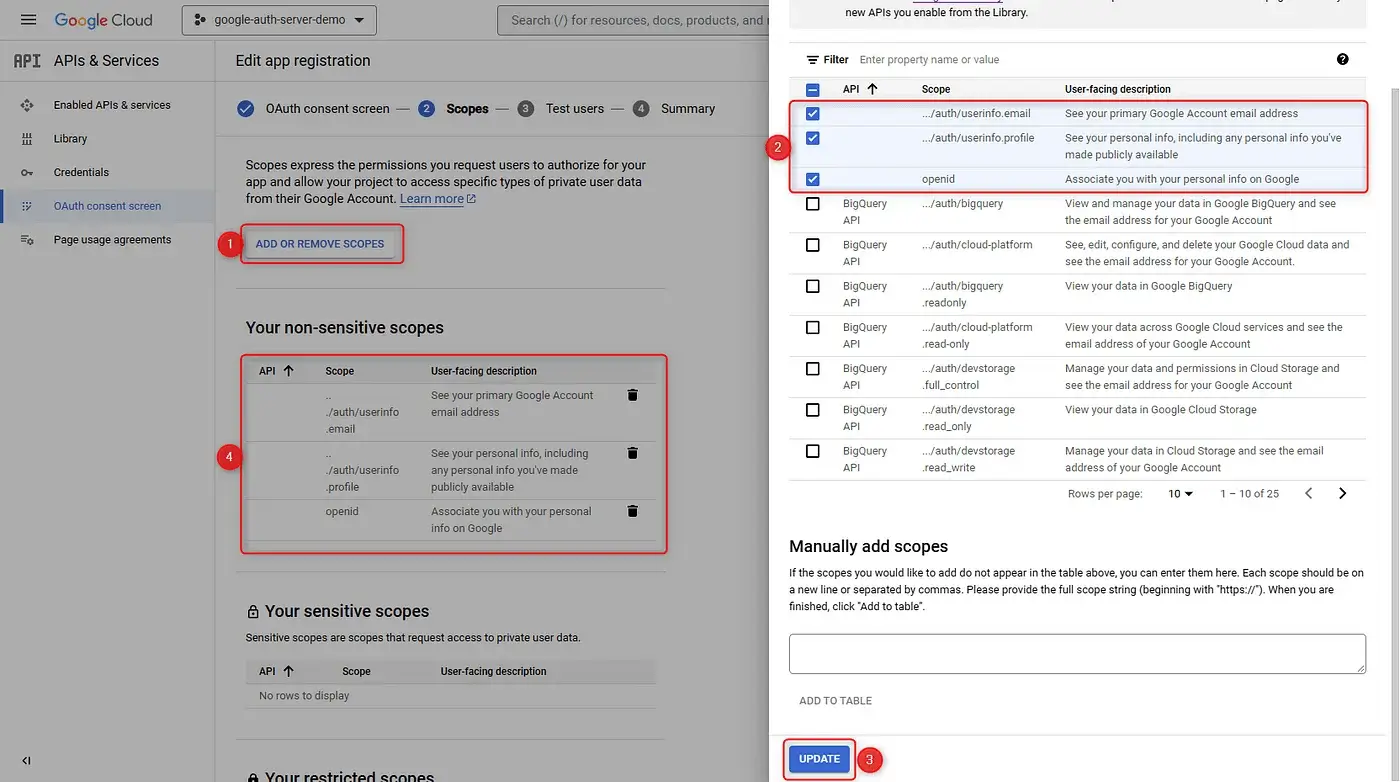
Task: Click the '1 – 10 of 25' pagination text
Action: click(x=1249, y=494)
